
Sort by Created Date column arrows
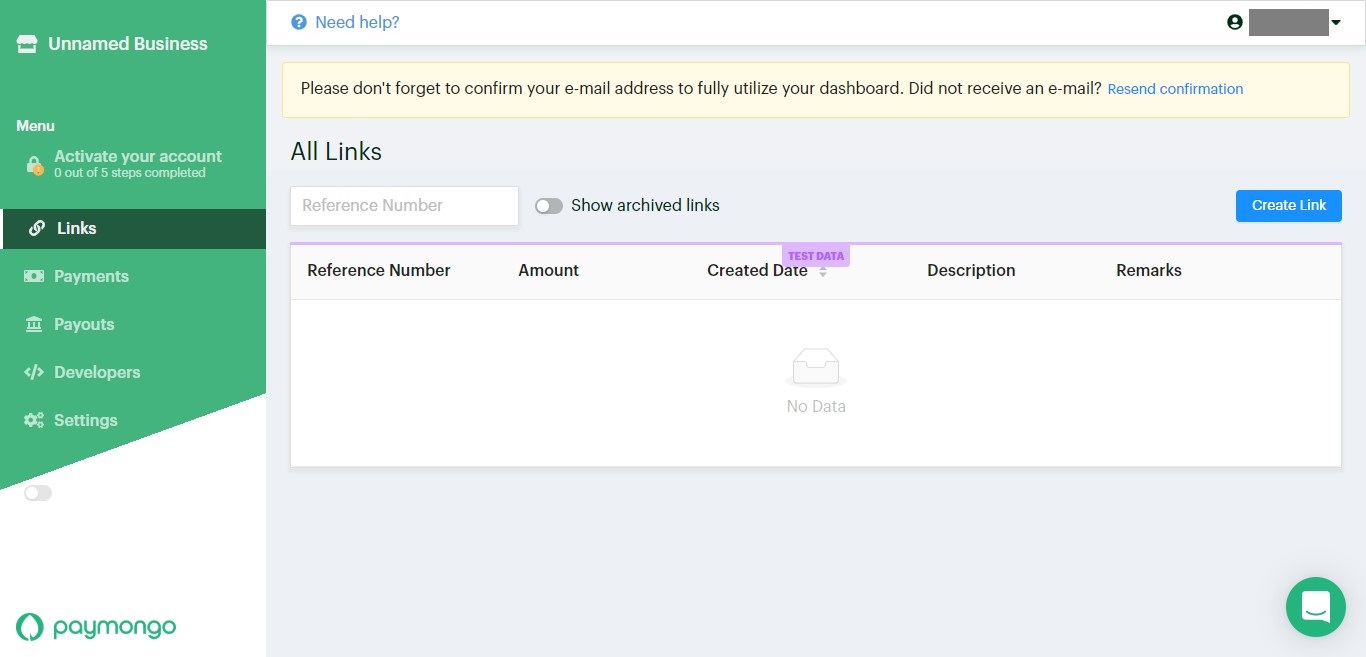pyautogui.click(x=823, y=271)
